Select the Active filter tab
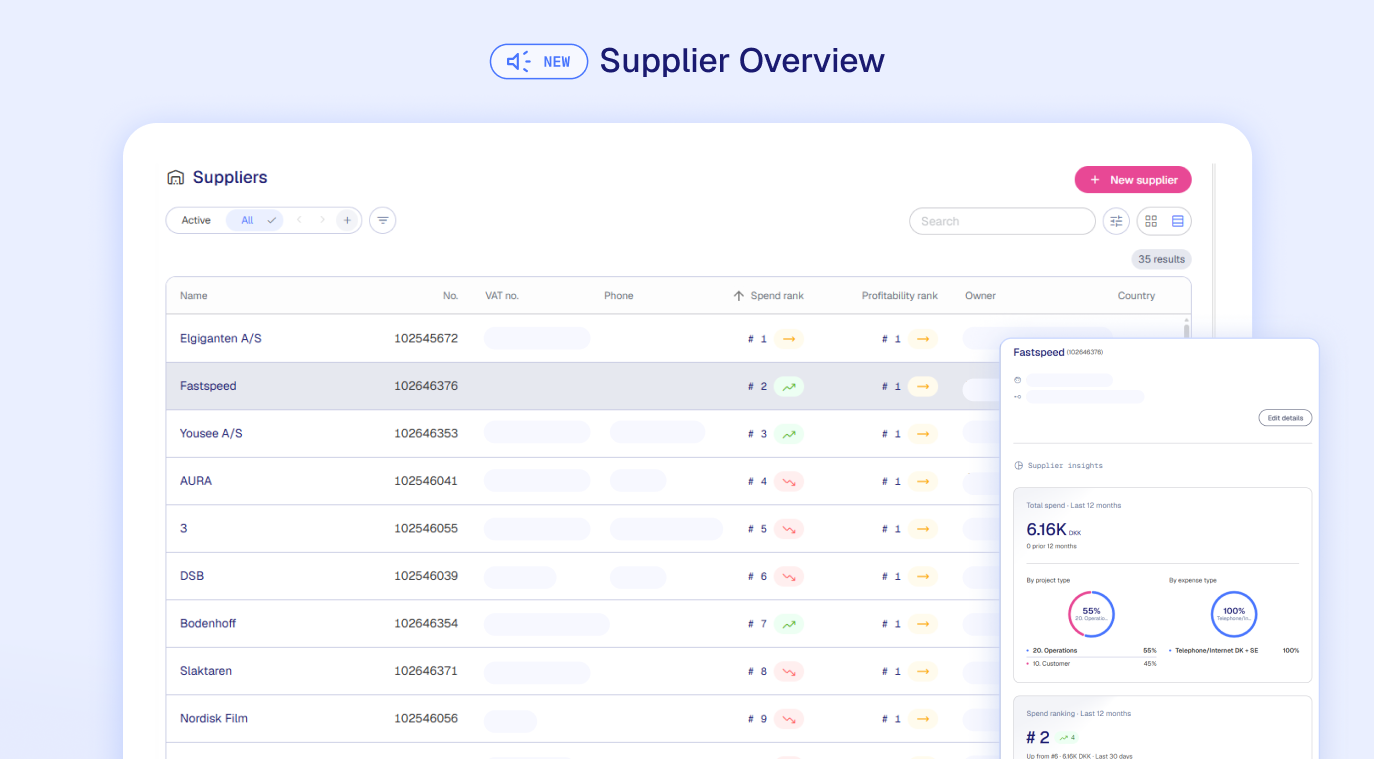The height and width of the screenshot is (759, 1374). [x=196, y=220]
